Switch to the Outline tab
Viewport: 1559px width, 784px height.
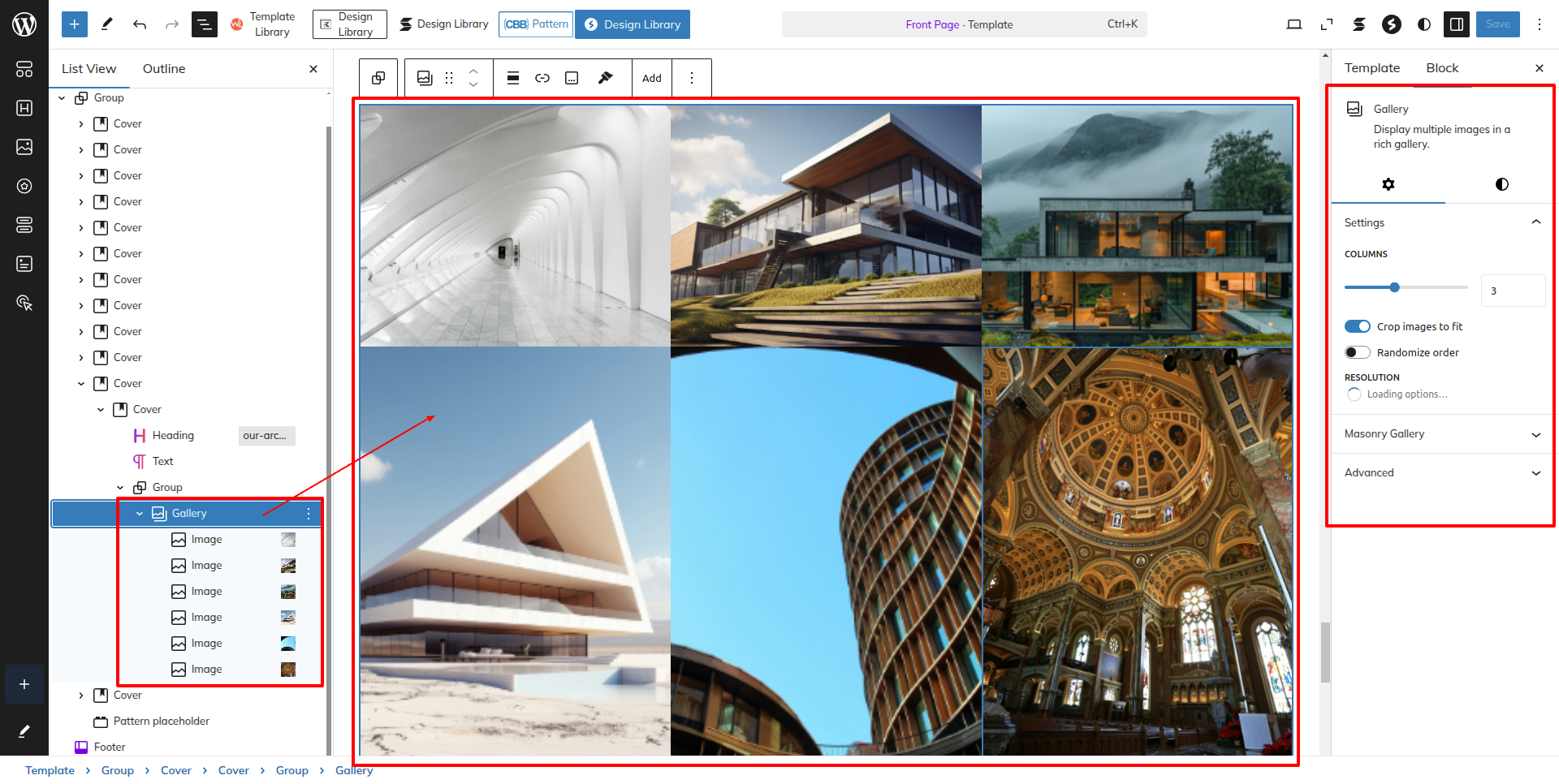[x=164, y=69]
